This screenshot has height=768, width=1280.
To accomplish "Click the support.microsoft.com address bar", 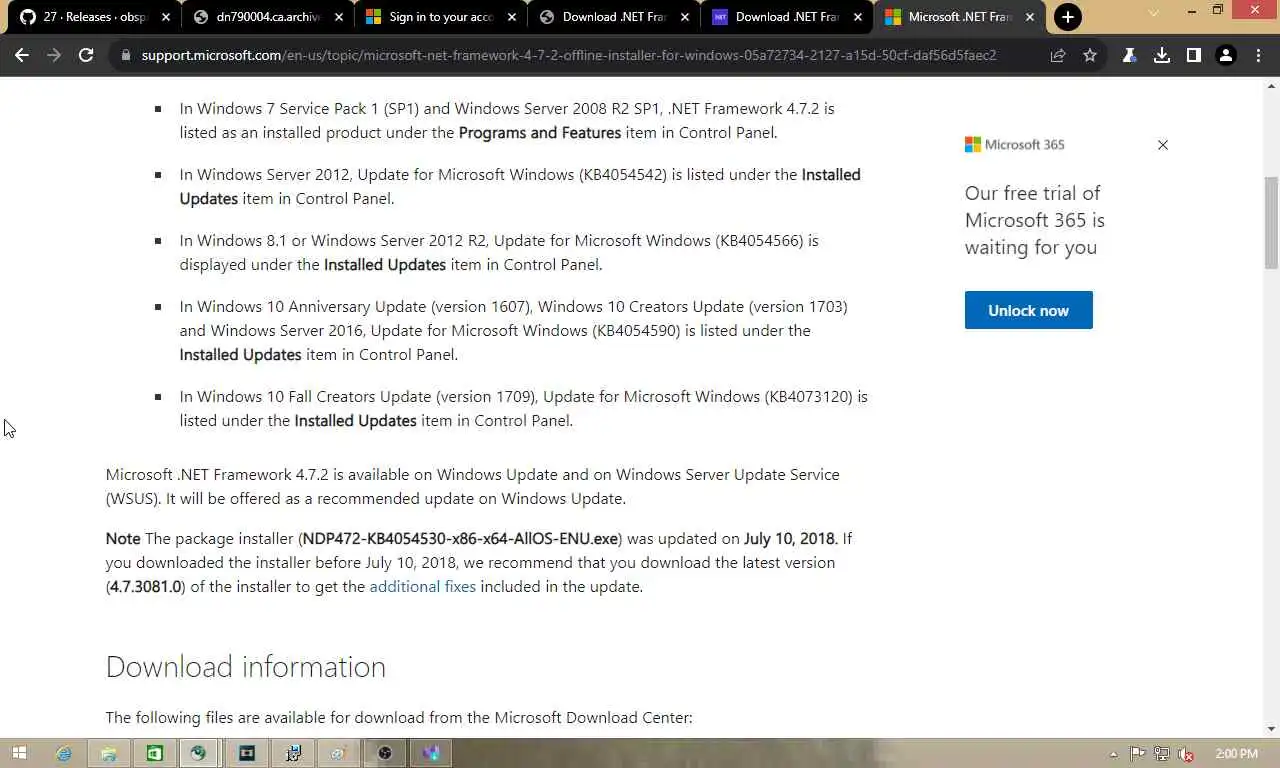I will click(569, 55).
